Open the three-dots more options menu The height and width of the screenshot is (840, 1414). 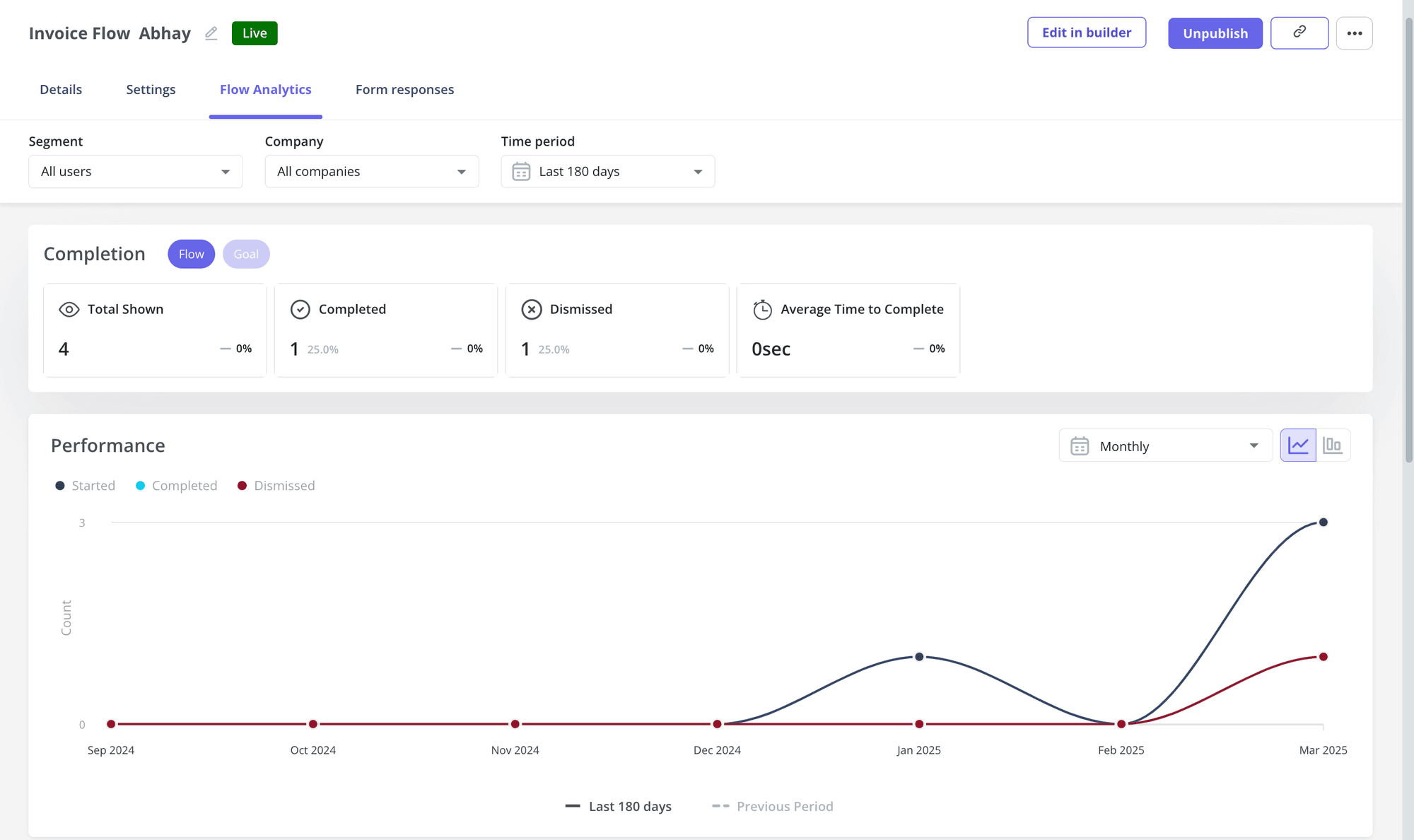tap(1354, 33)
